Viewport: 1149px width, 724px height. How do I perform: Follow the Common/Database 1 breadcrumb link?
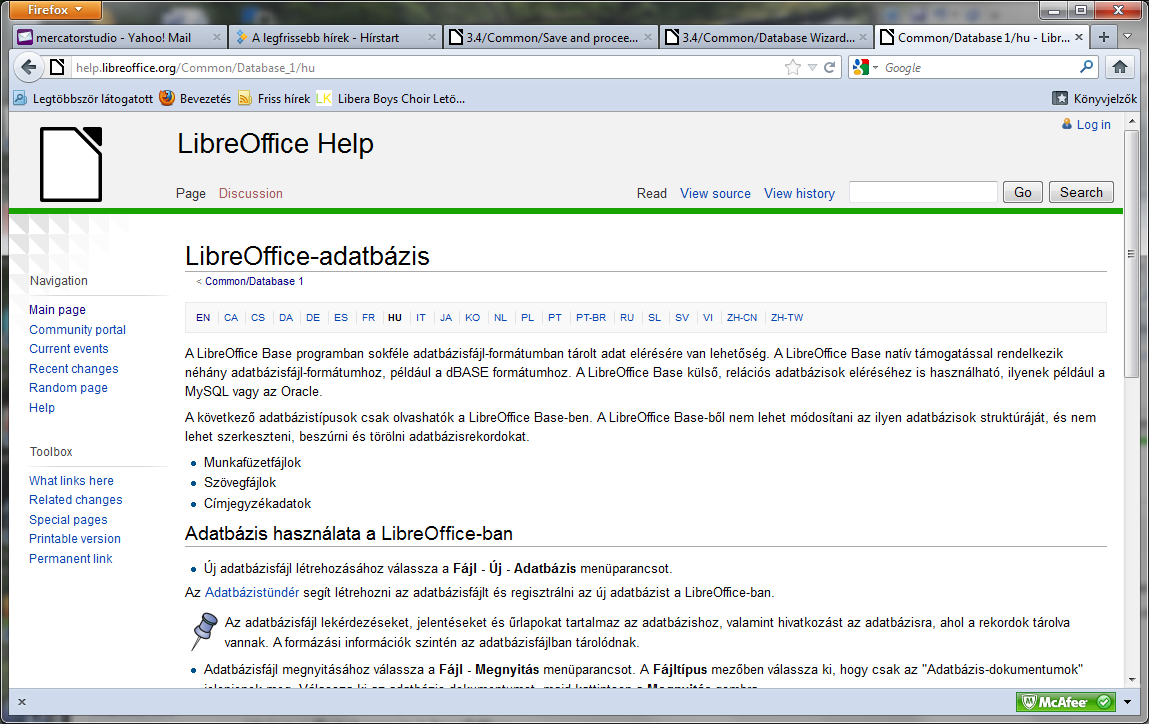[x=254, y=281]
